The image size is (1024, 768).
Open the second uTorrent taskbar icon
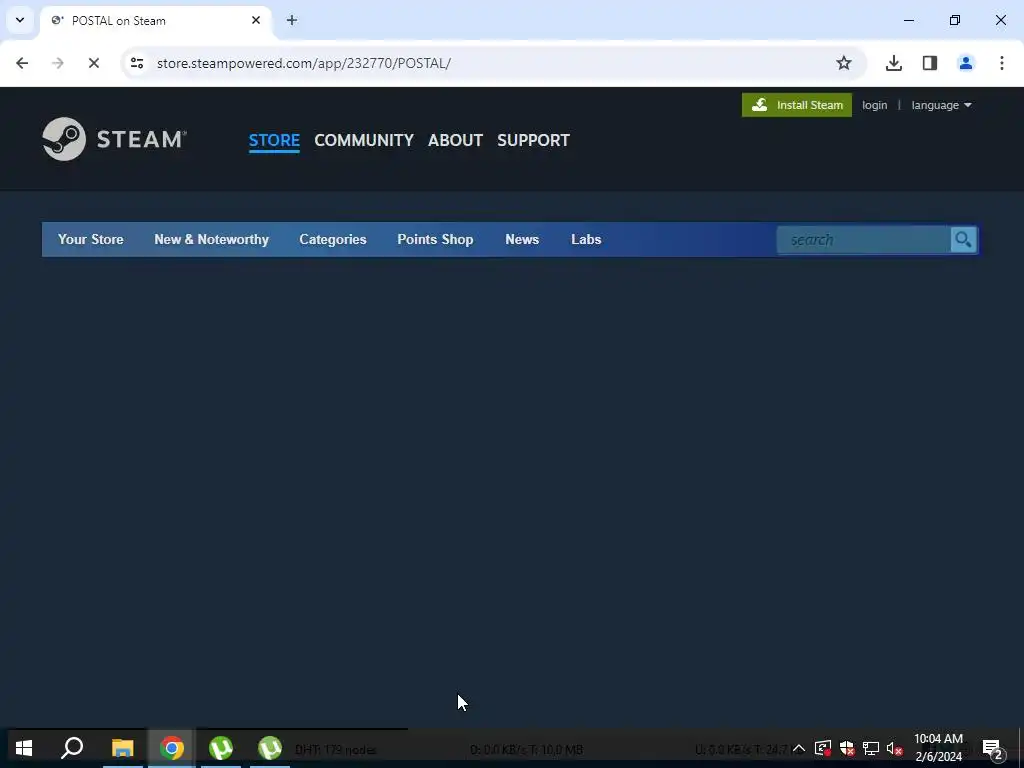270,748
